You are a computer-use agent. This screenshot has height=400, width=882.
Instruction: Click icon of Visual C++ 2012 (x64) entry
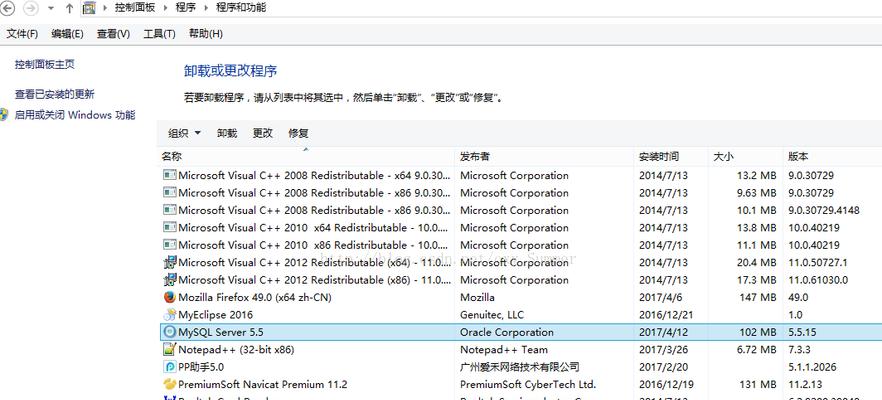point(169,262)
